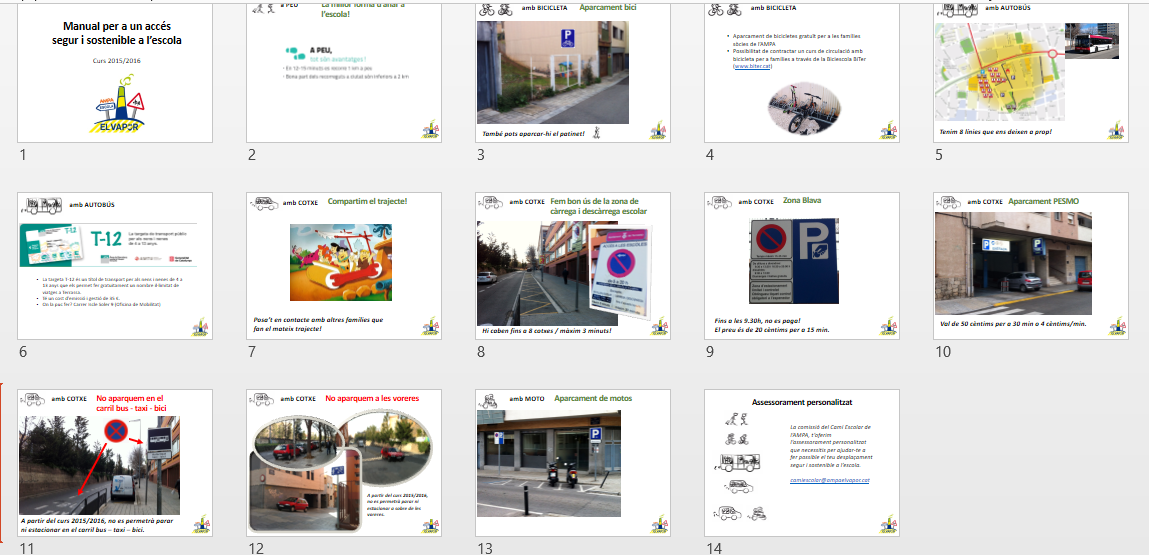Click the El Vapor logo on slide 1
Image resolution: width=1149 pixels, height=555 pixels.
coord(119,108)
